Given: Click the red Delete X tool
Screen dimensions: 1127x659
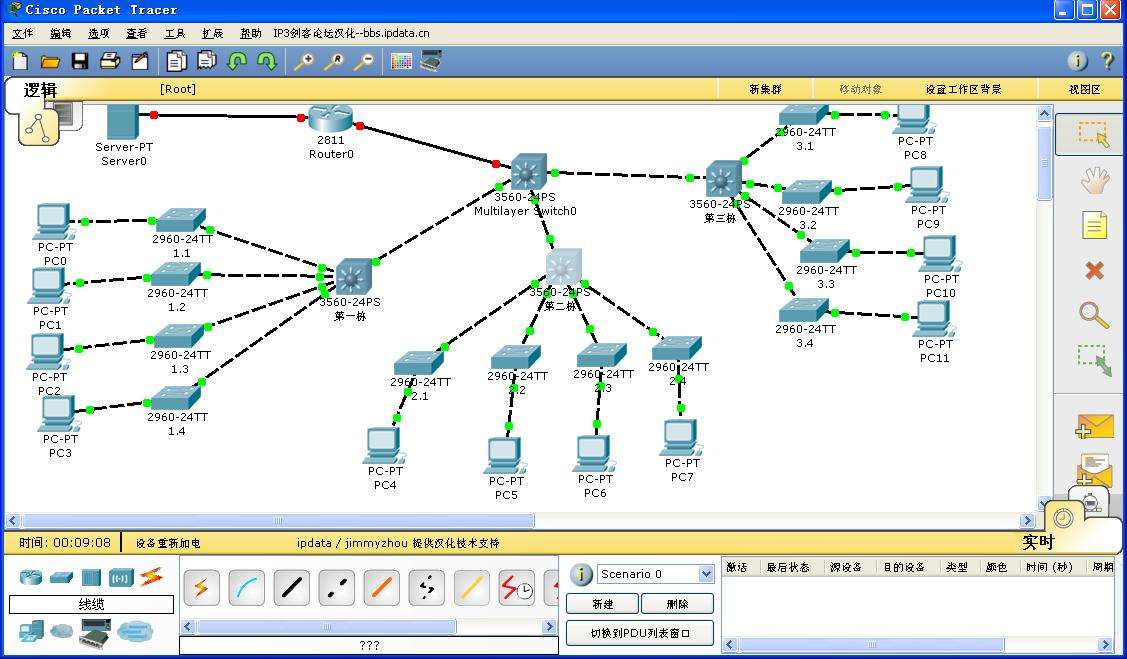Looking at the screenshot, I should pyautogui.click(x=1094, y=270).
